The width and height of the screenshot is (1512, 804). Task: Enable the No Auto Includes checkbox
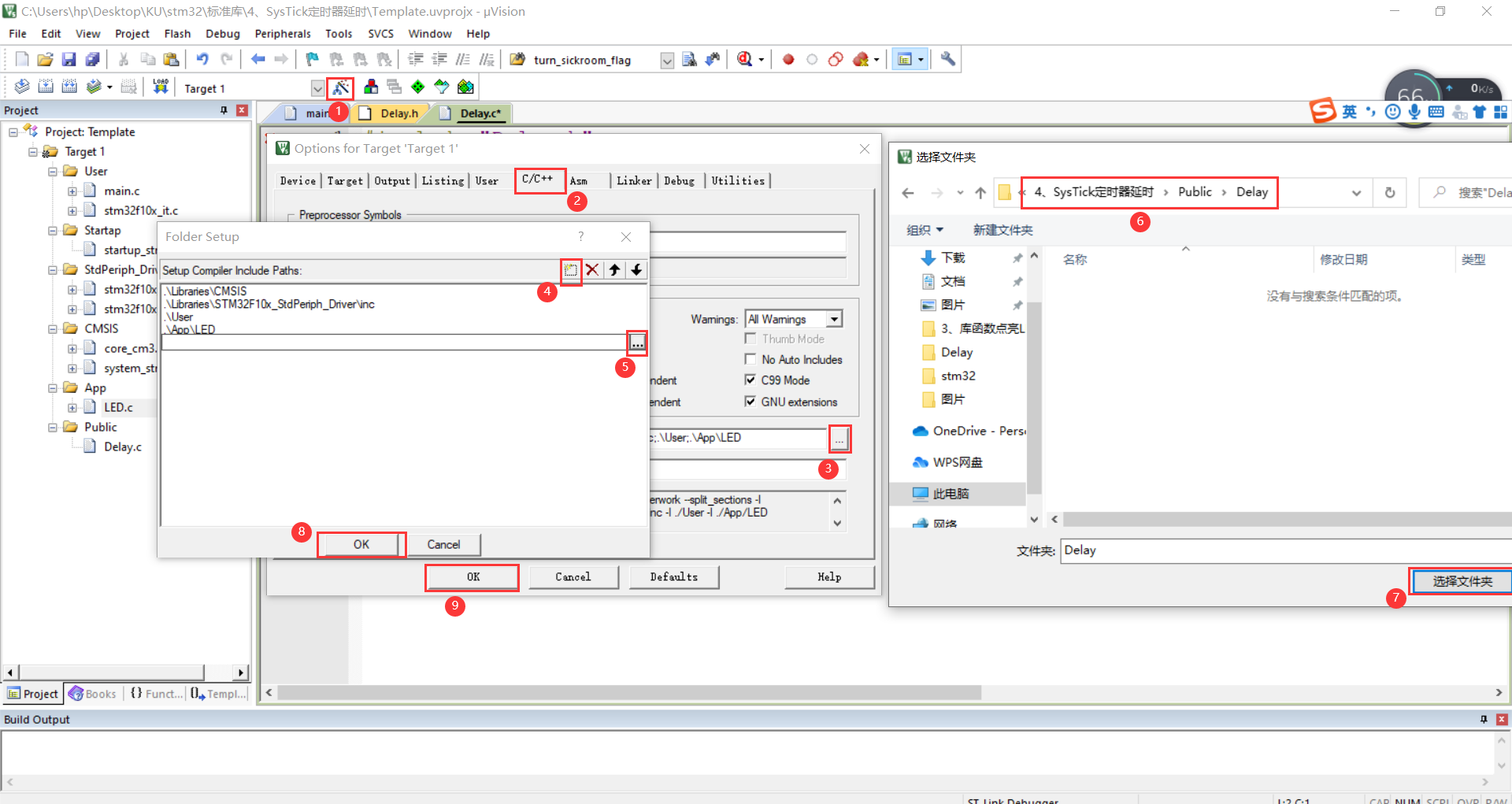pos(750,359)
